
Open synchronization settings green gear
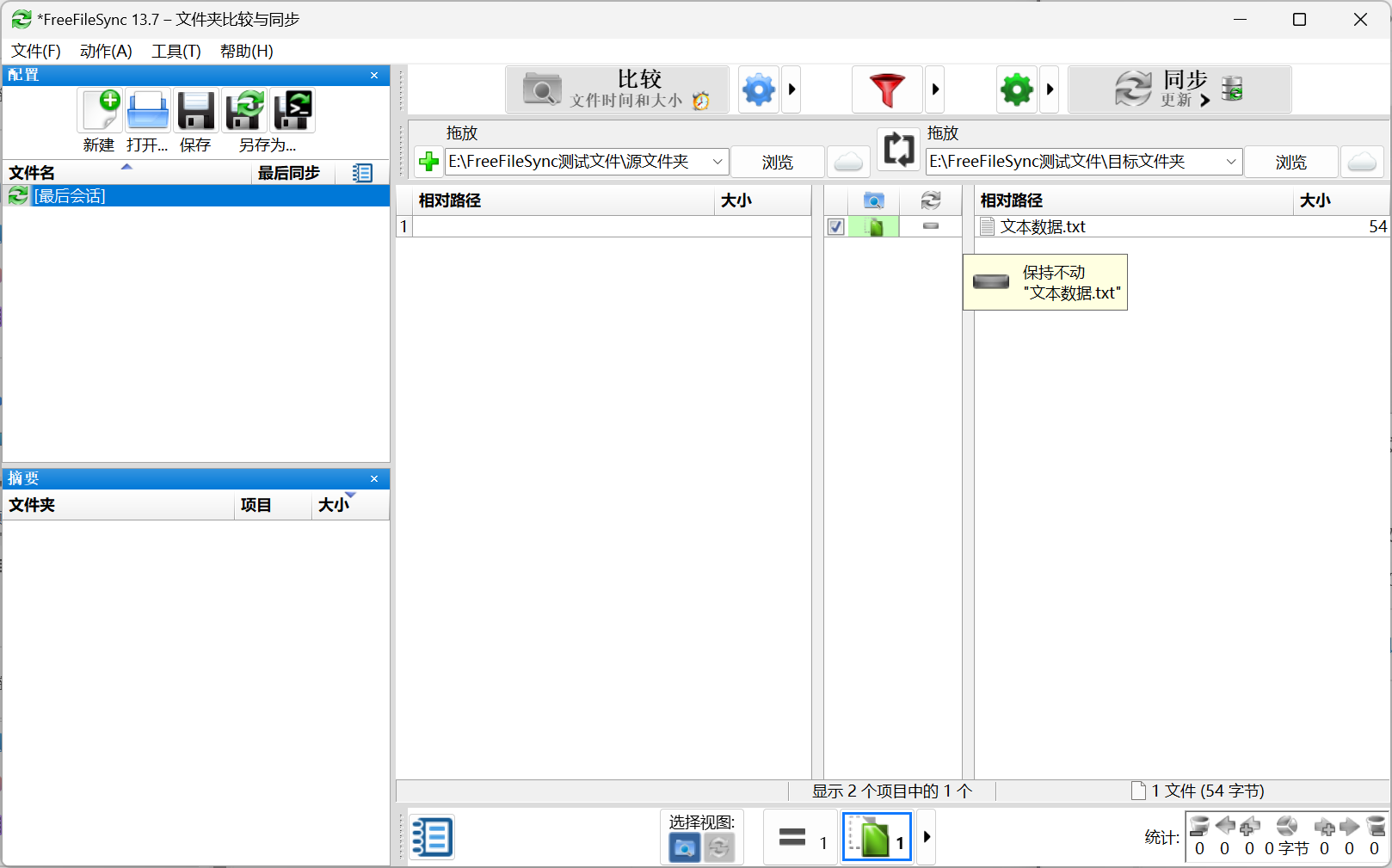tap(1016, 89)
